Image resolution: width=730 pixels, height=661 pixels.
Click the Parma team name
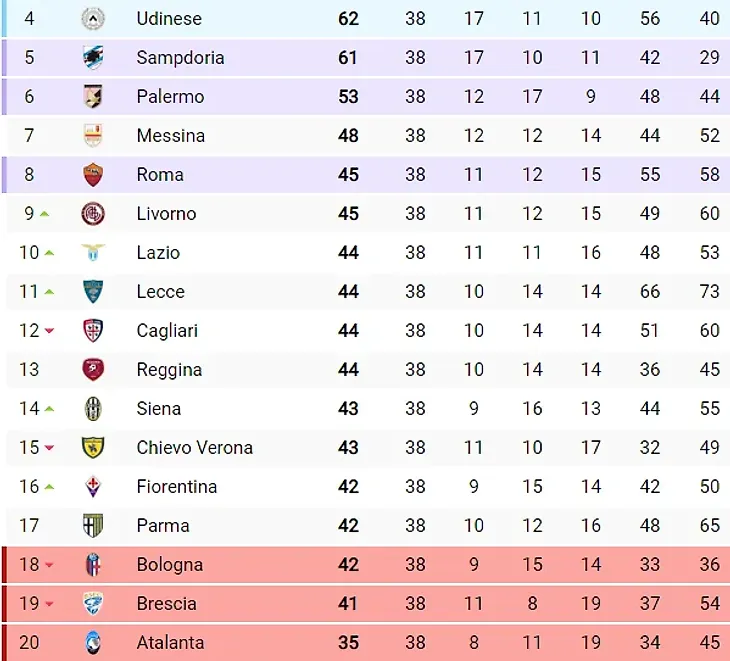pyautogui.click(x=162, y=525)
